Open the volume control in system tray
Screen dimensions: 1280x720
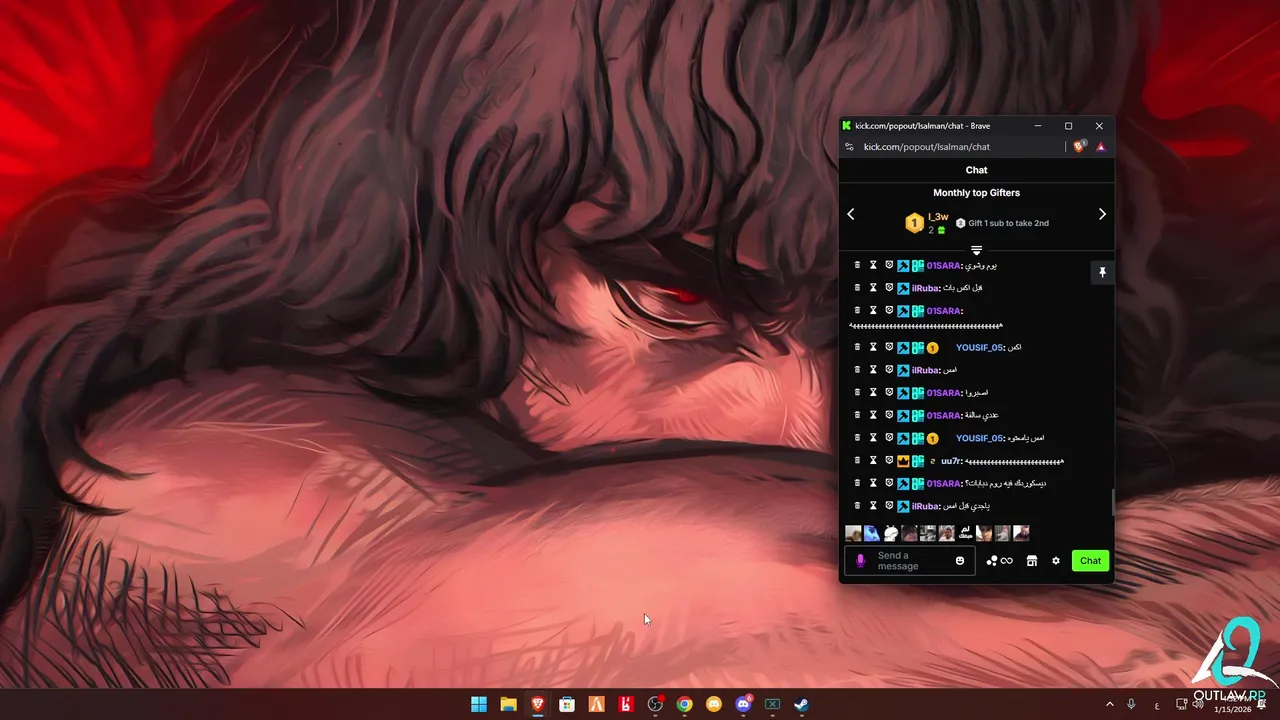1199,704
